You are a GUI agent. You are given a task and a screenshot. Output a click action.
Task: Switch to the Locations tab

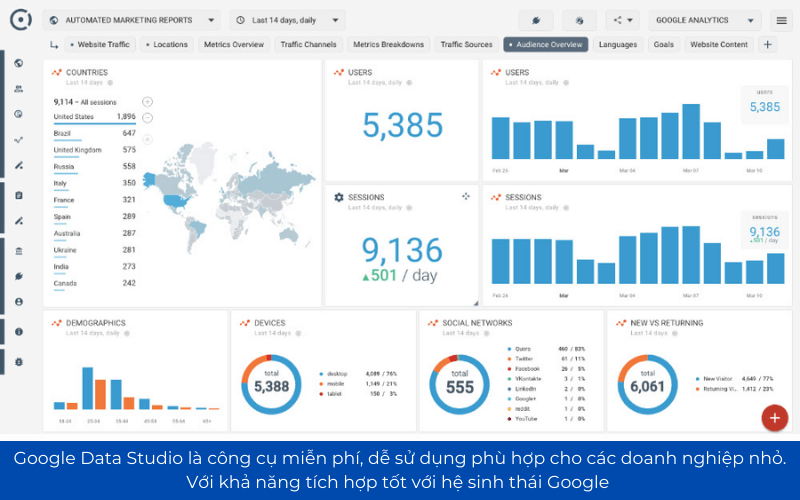pyautogui.click(x=167, y=44)
